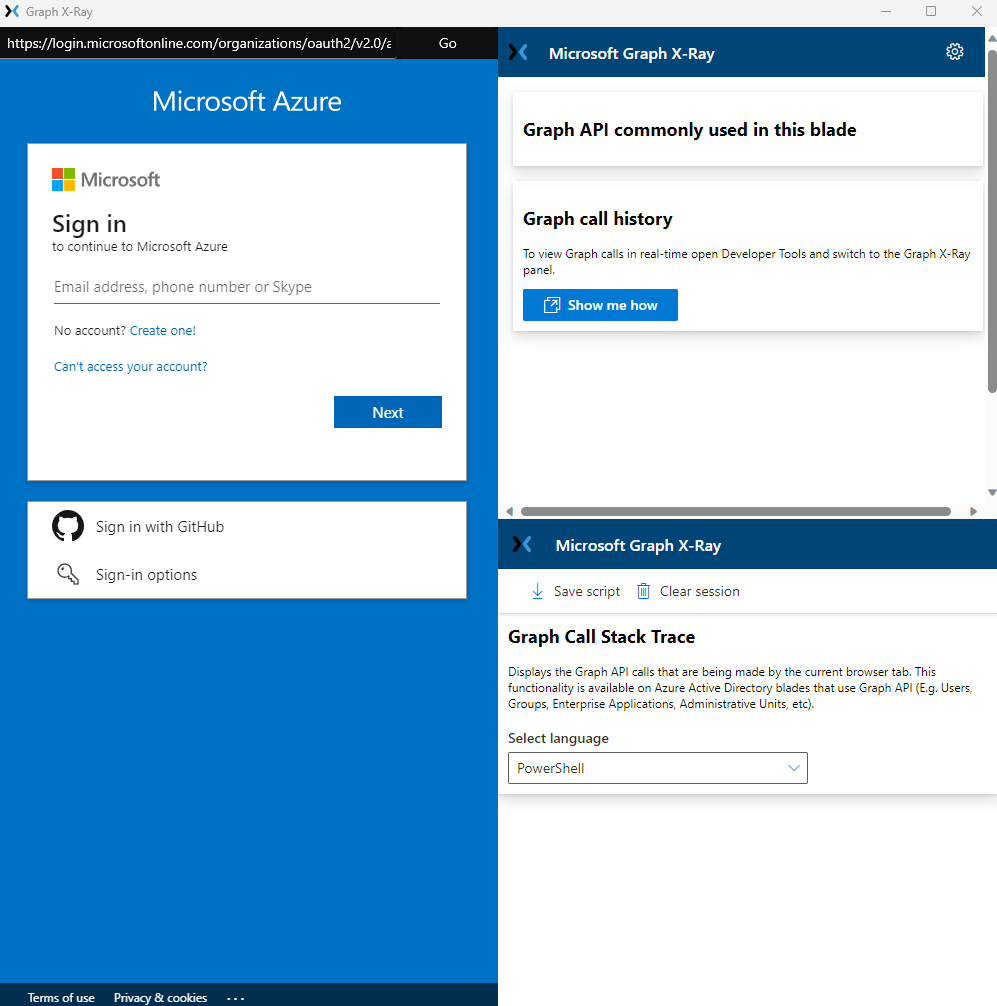
Task: Click the Next button on sign in
Action: pyautogui.click(x=388, y=412)
